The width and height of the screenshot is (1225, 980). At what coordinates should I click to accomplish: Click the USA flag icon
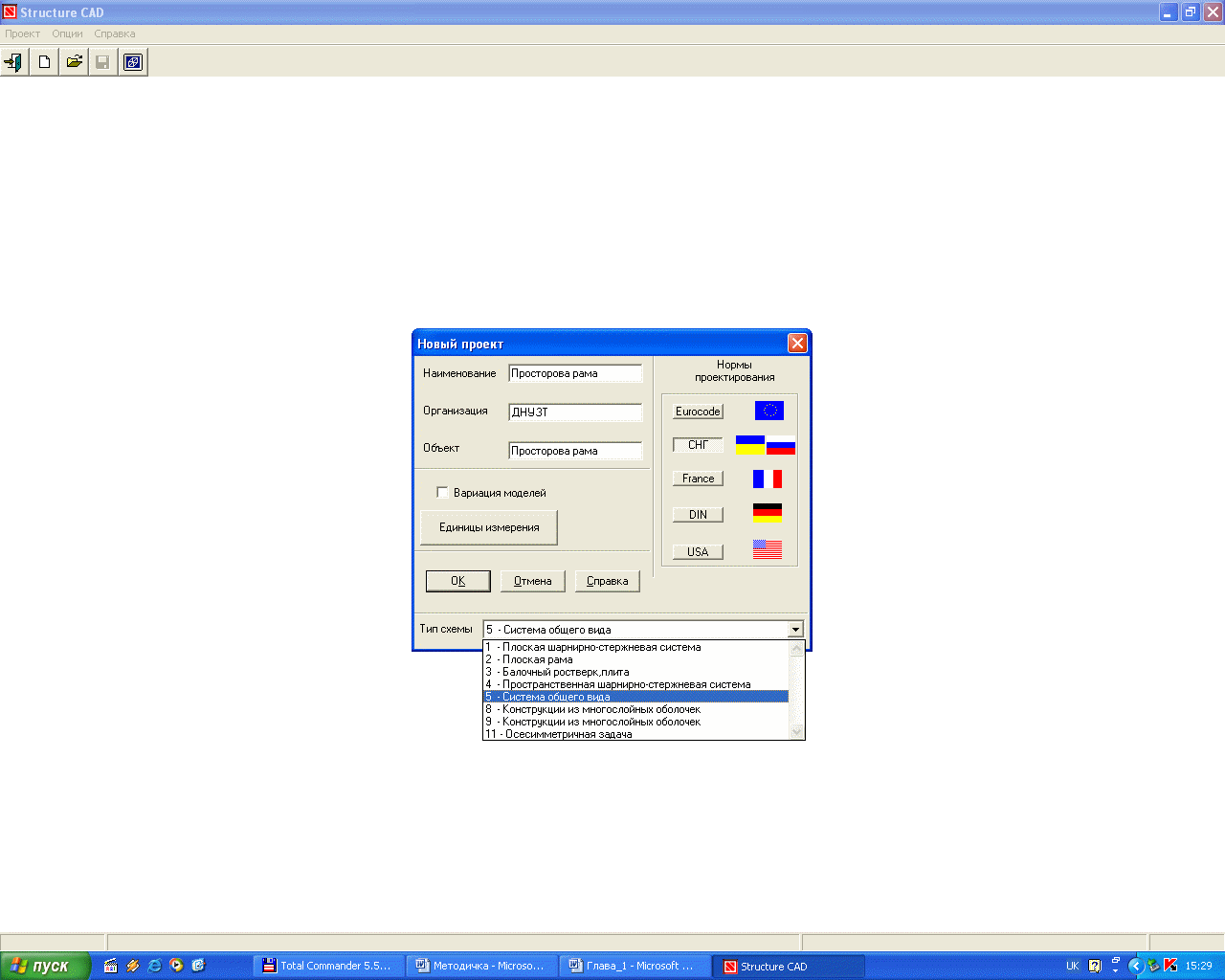768,549
